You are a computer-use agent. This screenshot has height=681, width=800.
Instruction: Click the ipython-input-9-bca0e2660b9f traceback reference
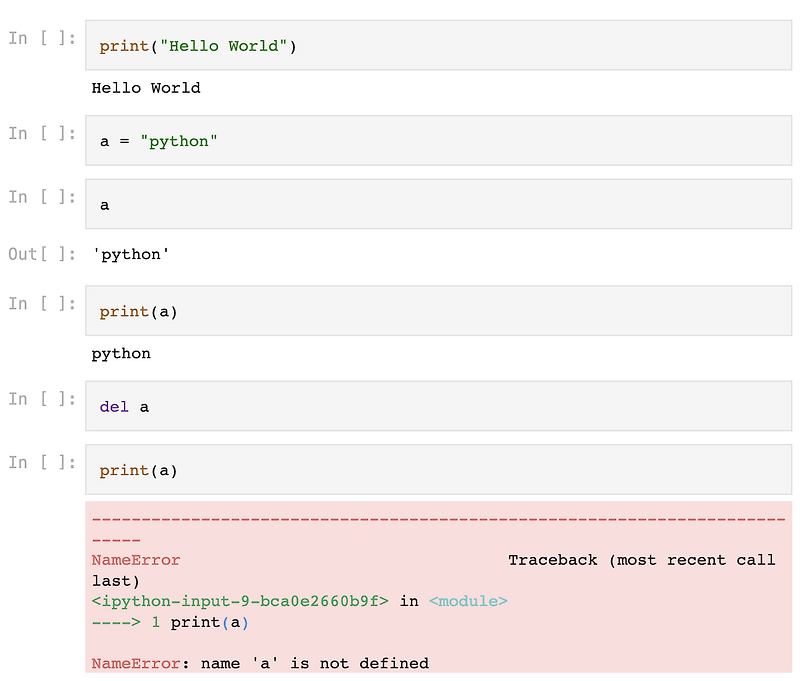click(240, 601)
